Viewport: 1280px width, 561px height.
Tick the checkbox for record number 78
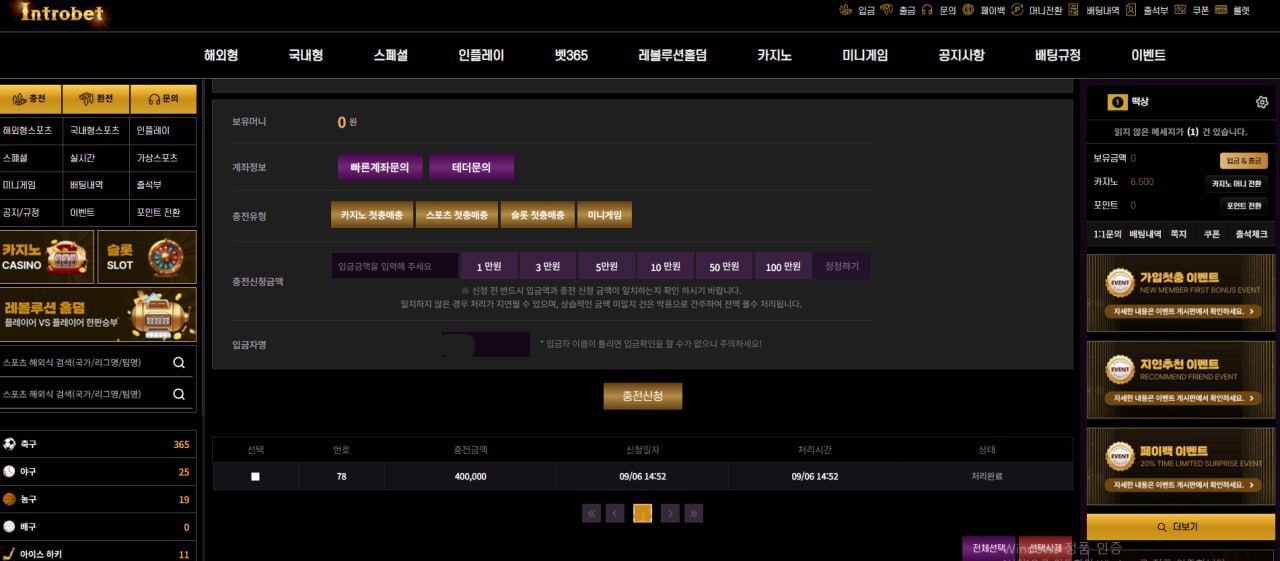[x=255, y=477]
